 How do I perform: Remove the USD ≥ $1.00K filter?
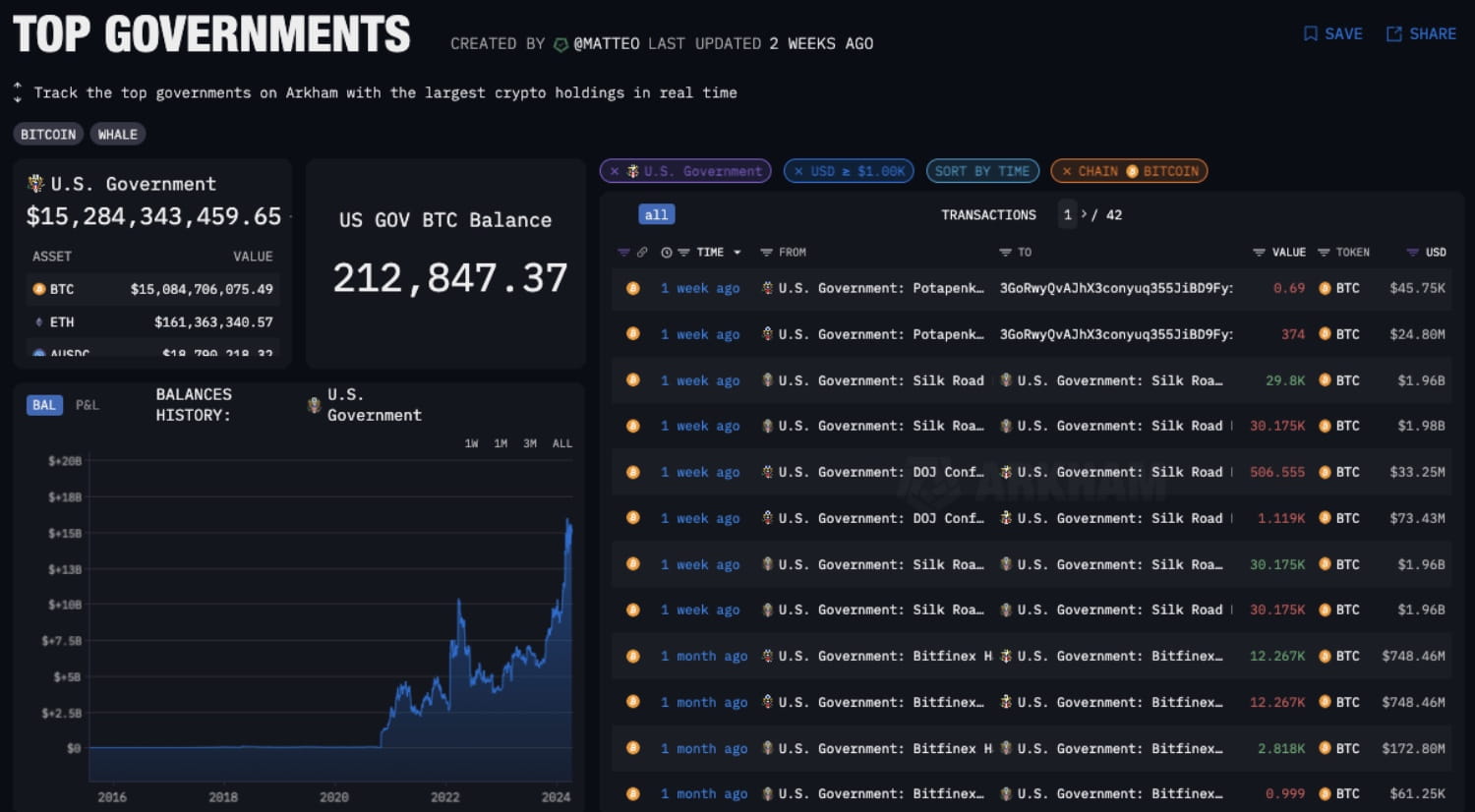click(798, 170)
